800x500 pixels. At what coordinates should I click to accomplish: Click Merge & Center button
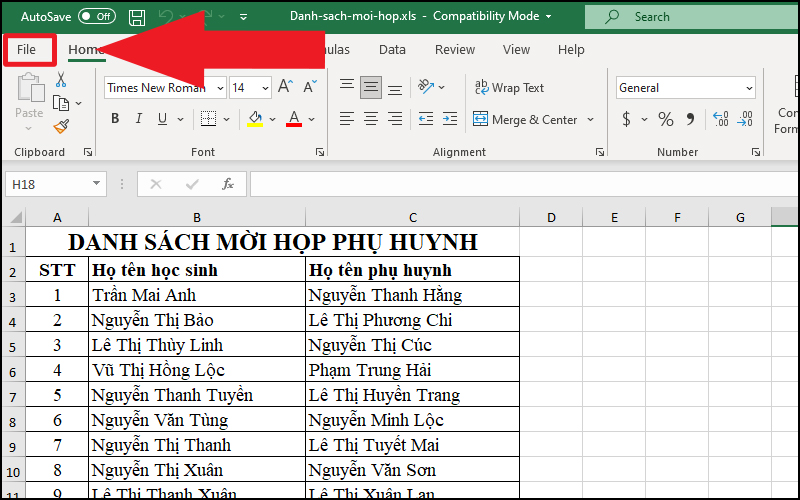pos(525,119)
